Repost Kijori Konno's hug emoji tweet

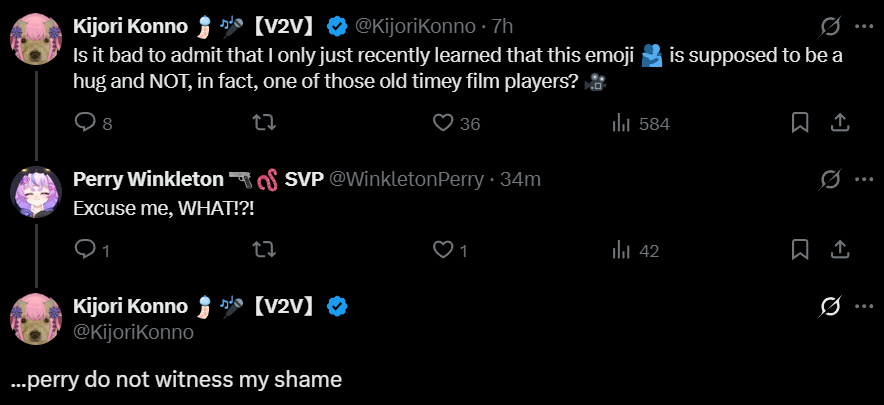(x=265, y=123)
